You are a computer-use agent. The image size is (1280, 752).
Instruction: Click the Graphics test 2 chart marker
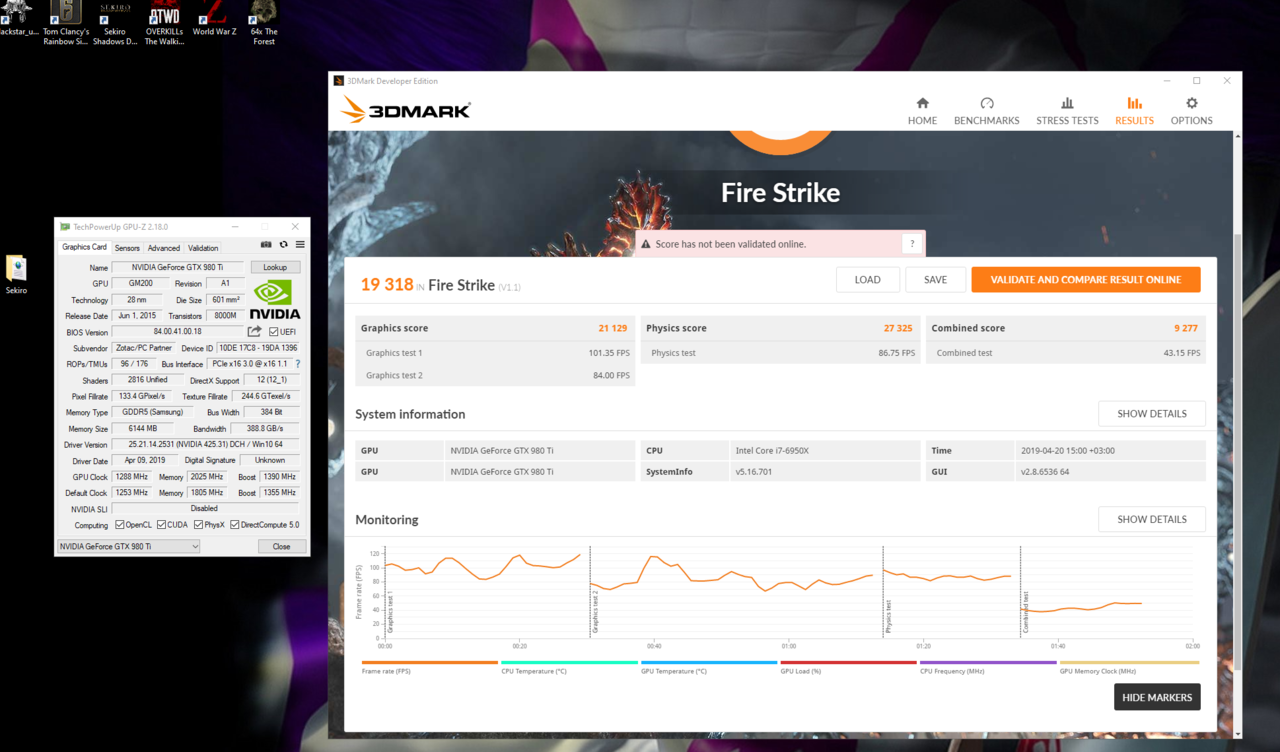point(595,611)
